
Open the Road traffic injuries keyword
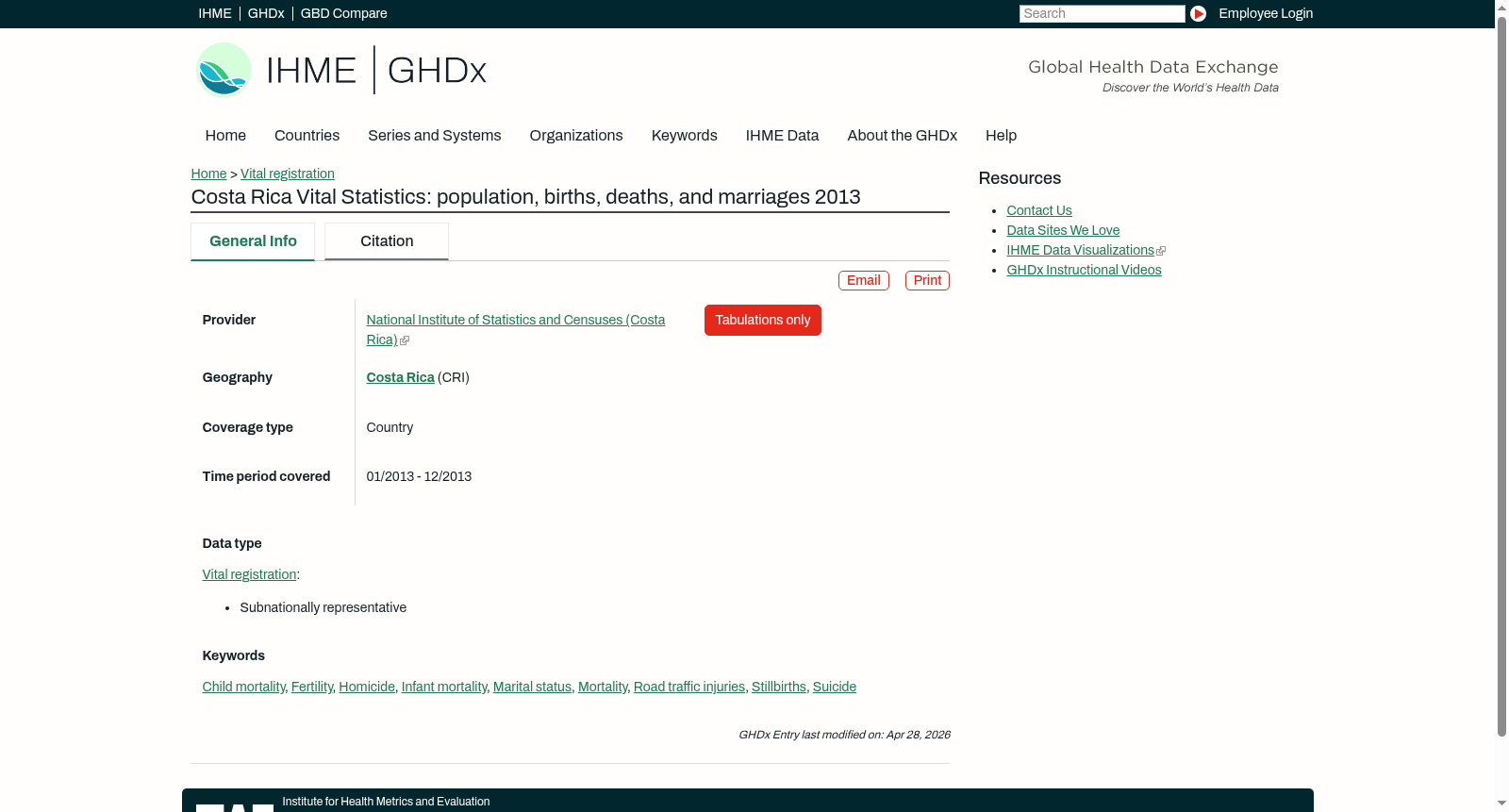pyautogui.click(x=689, y=687)
